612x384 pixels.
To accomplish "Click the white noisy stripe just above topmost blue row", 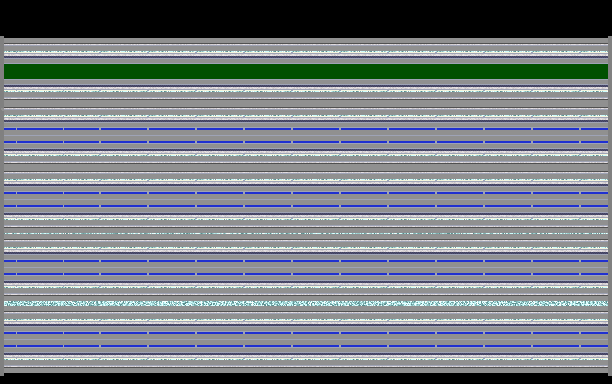I will point(306,117).
